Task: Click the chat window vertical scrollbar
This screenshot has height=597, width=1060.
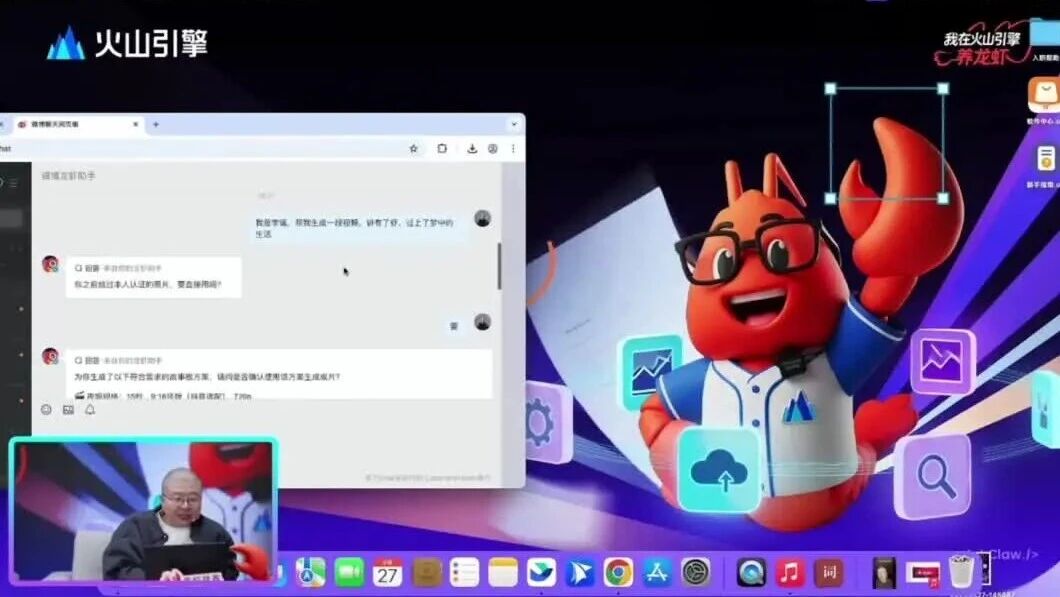Action: point(500,266)
